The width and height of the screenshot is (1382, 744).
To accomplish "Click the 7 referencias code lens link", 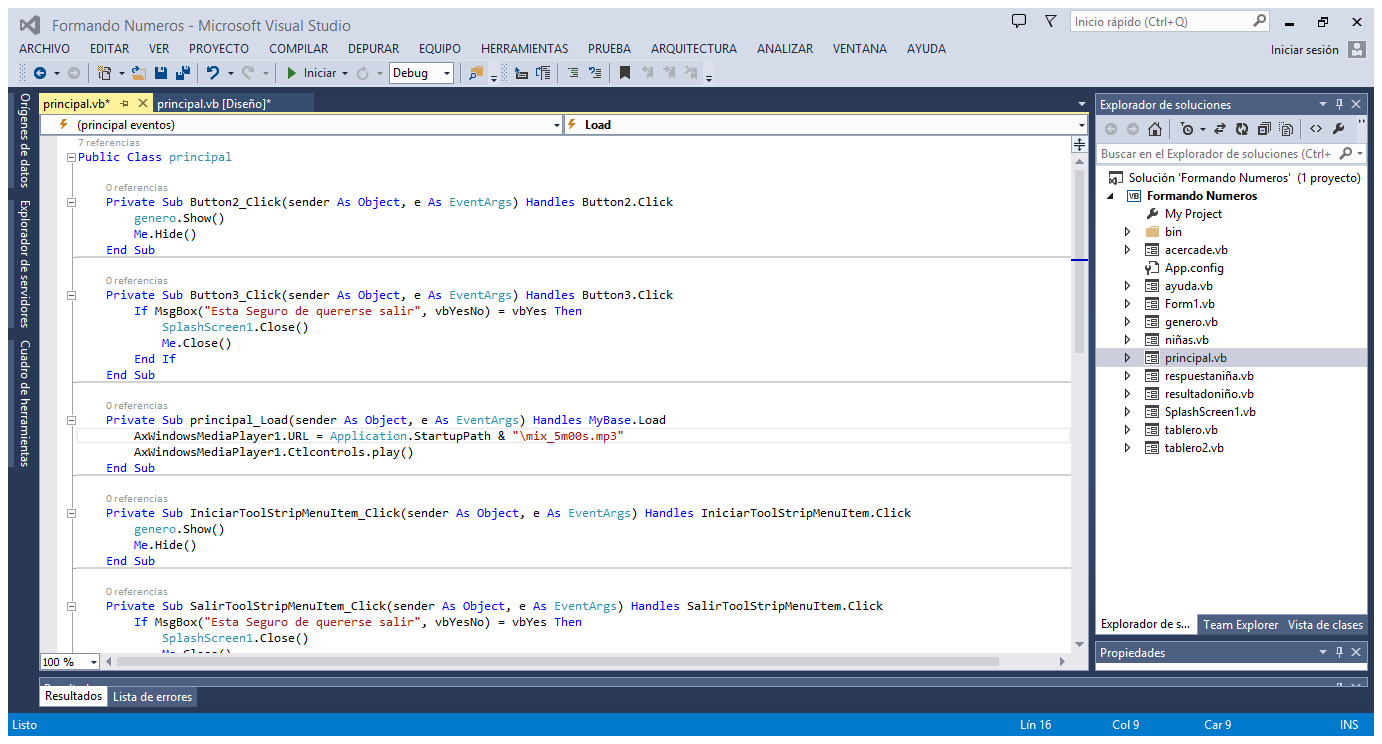I will pyautogui.click(x=109, y=143).
